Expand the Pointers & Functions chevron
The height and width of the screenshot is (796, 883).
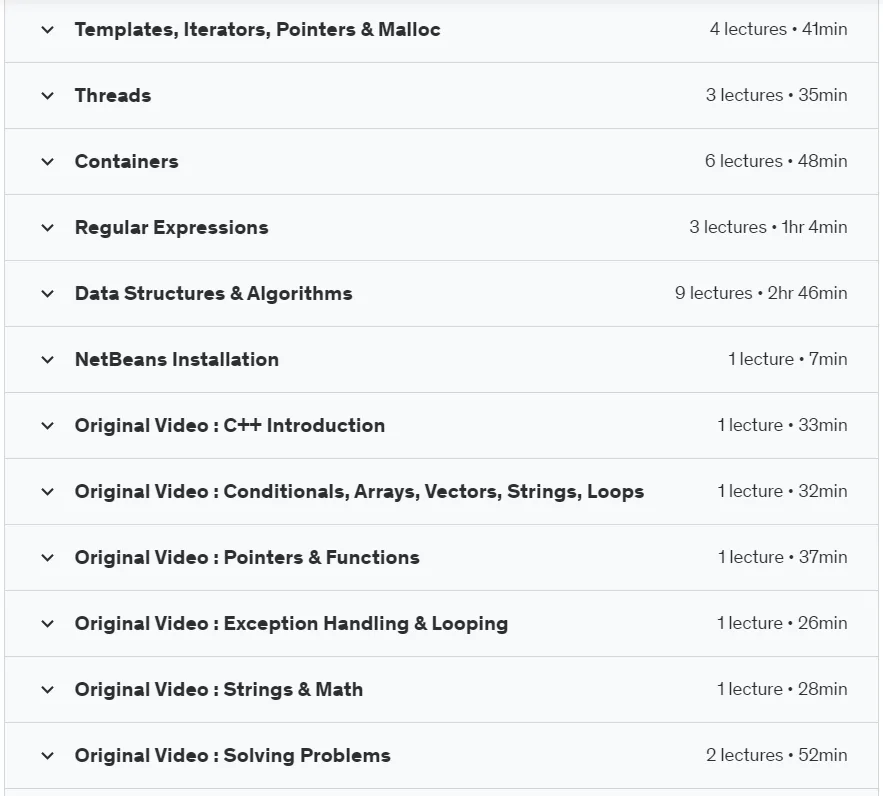(48, 557)
